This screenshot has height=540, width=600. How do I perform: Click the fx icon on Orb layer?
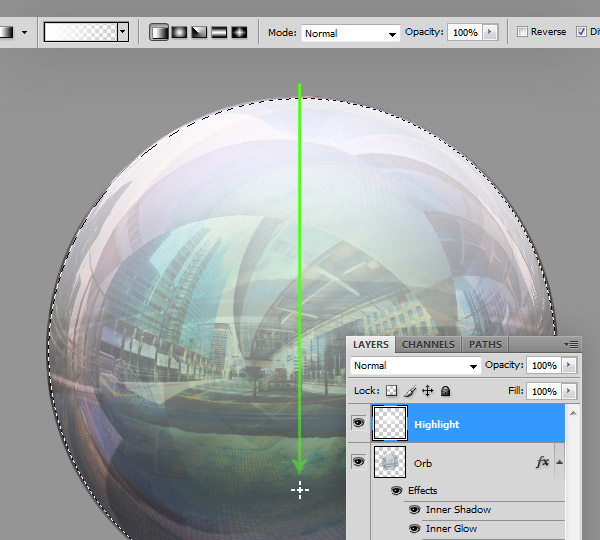click(x=542, y=462)
